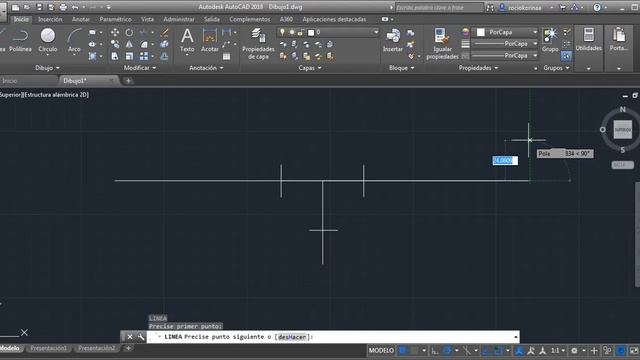Click the Grupo tool
The image size is (640, 360).
(550, 40)
